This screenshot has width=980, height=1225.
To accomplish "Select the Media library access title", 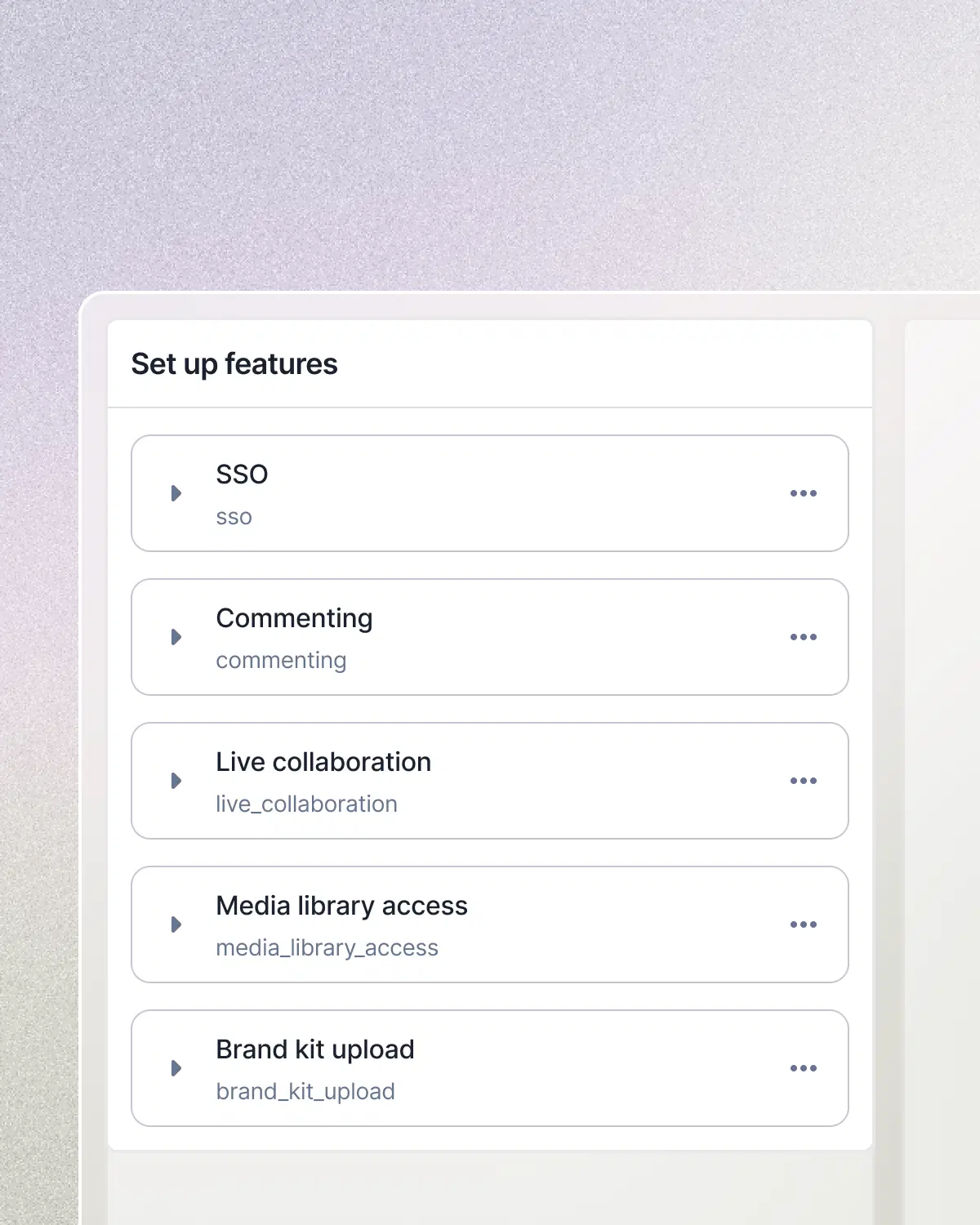I will 341,906.
